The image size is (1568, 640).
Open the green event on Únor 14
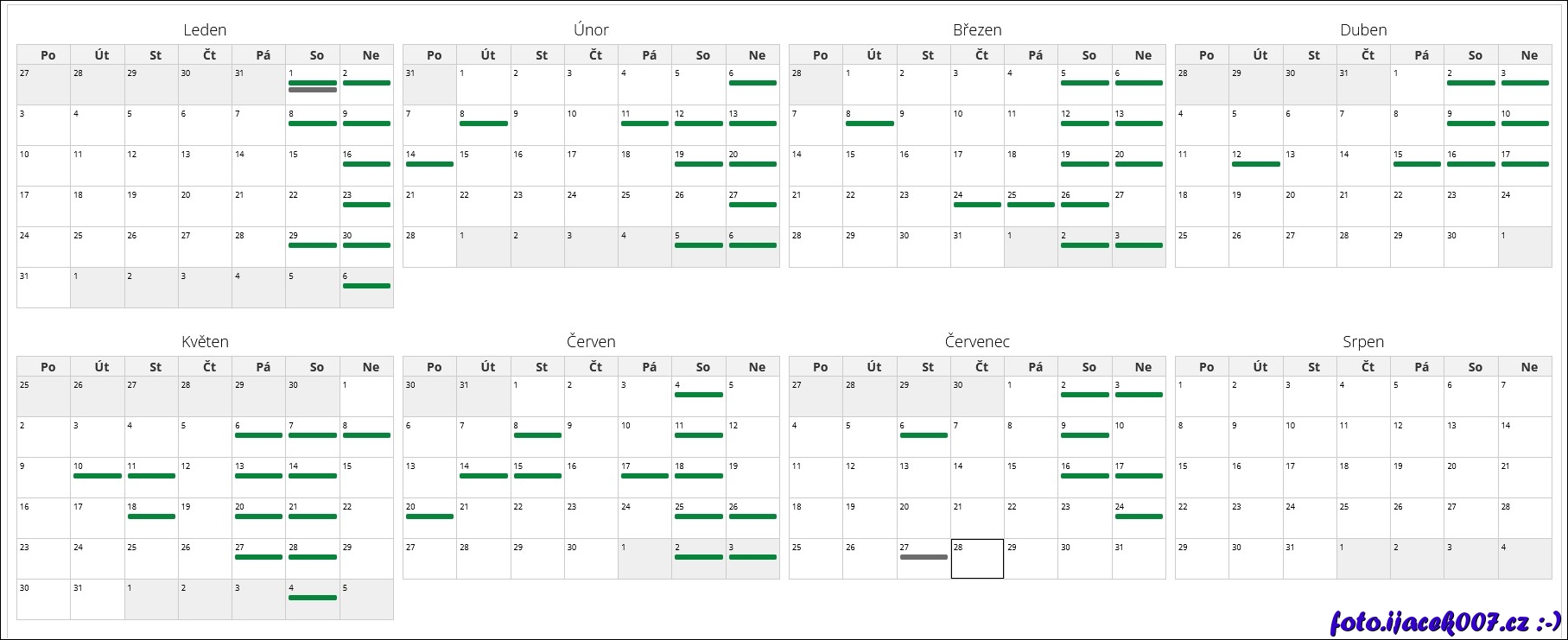pos(429,164)
